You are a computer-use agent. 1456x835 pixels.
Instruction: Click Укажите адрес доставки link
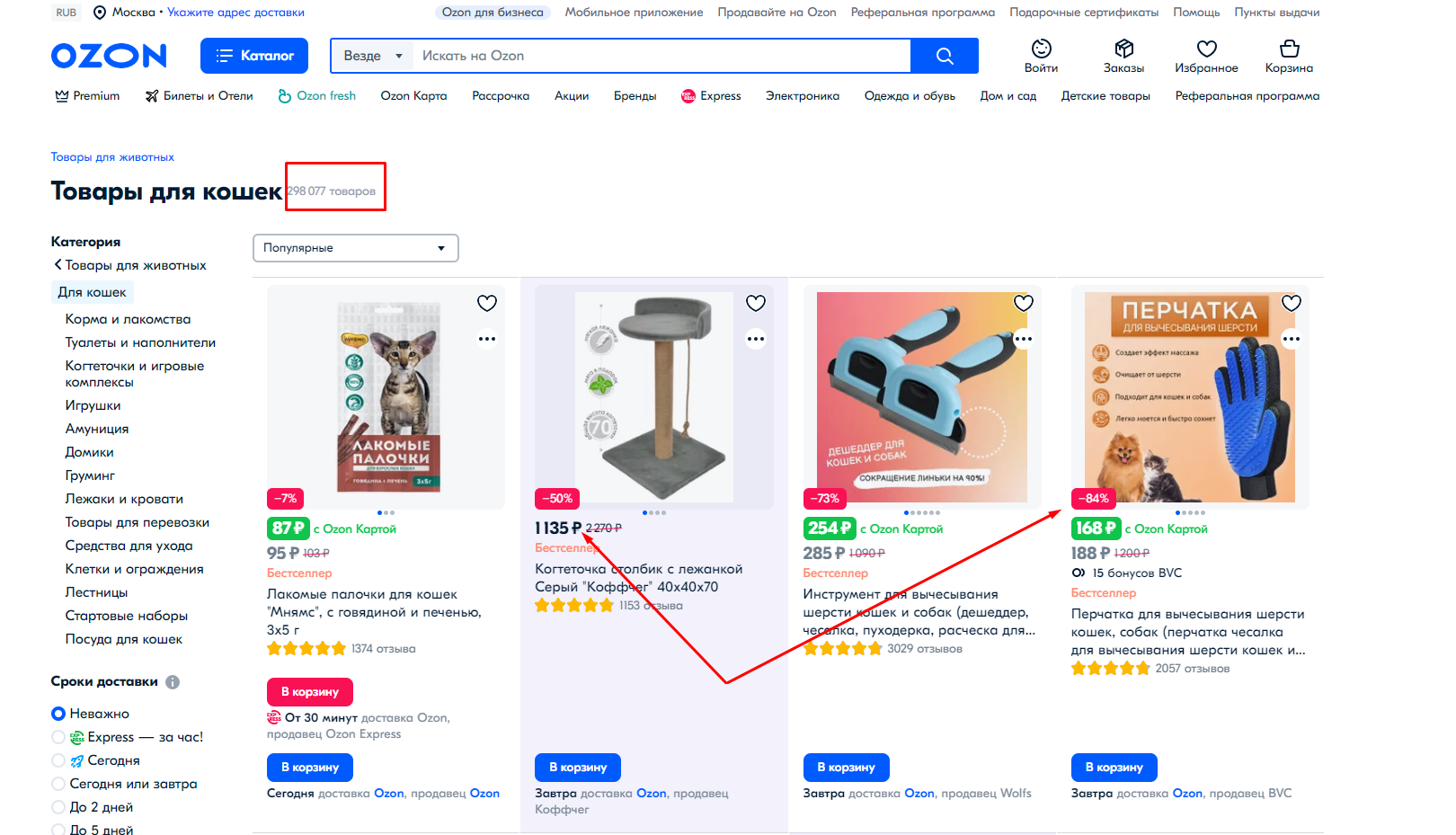[235, 13]
